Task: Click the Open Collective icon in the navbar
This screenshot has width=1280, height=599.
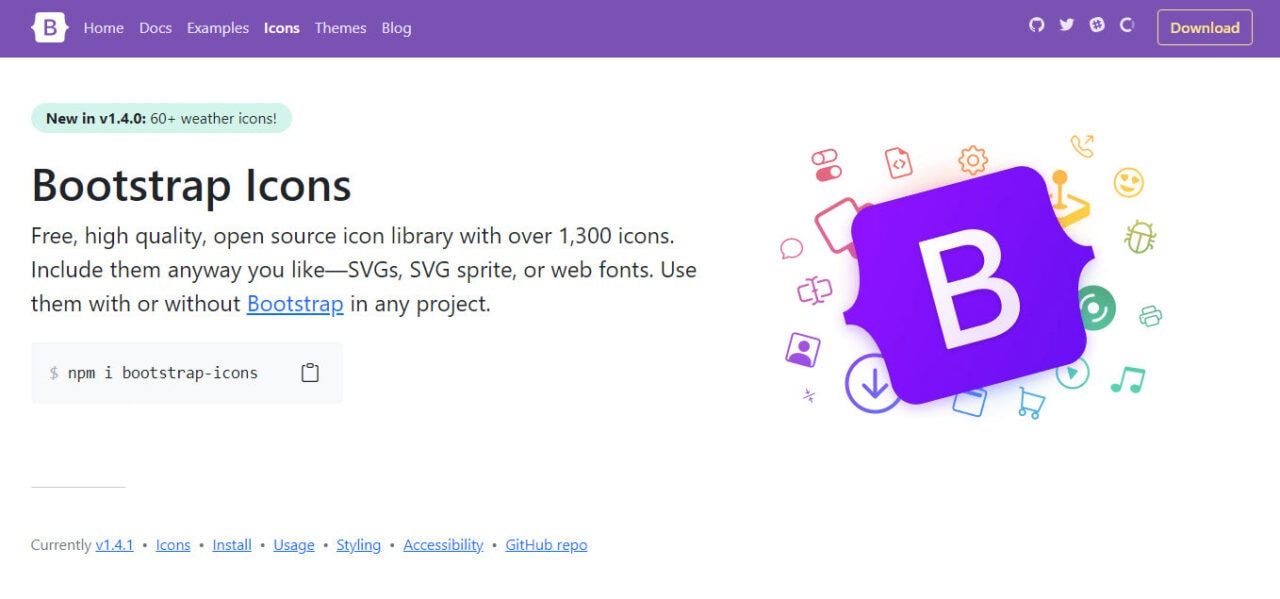Action: pyautogui.click(x=1127, y=25)
